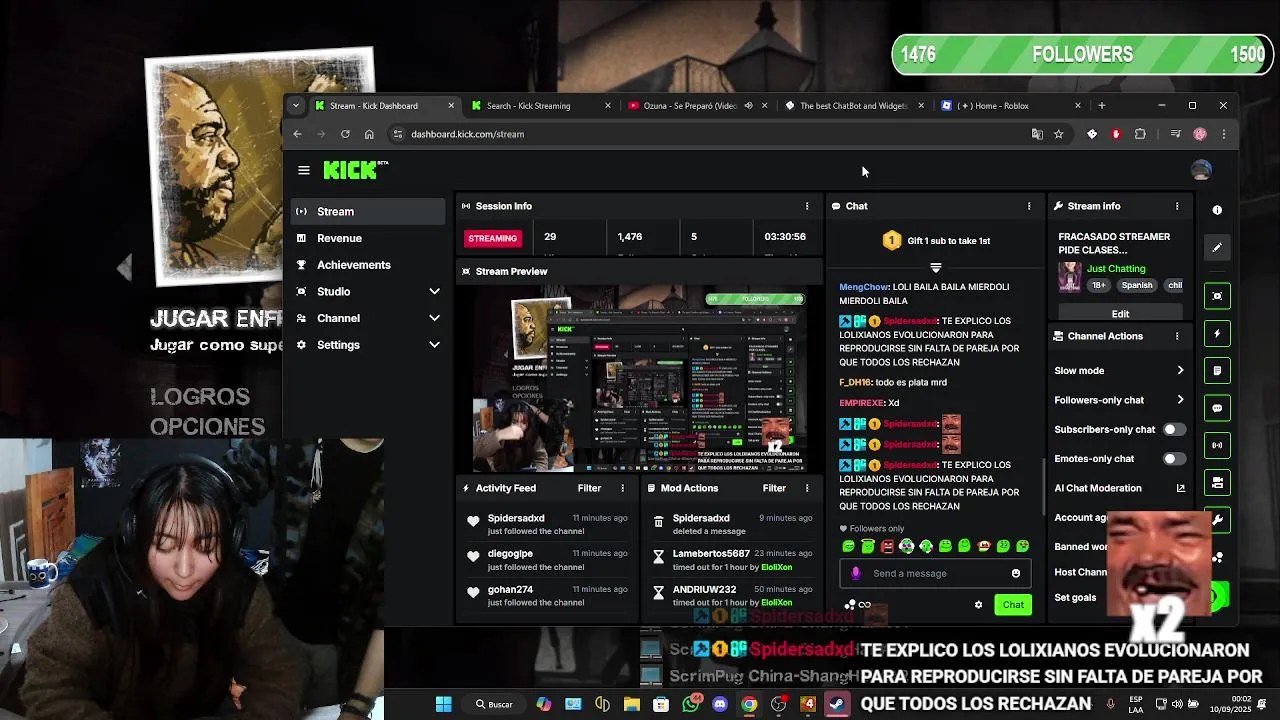Open AI Chat Moderation external link icon

[x=1181, y=488]
